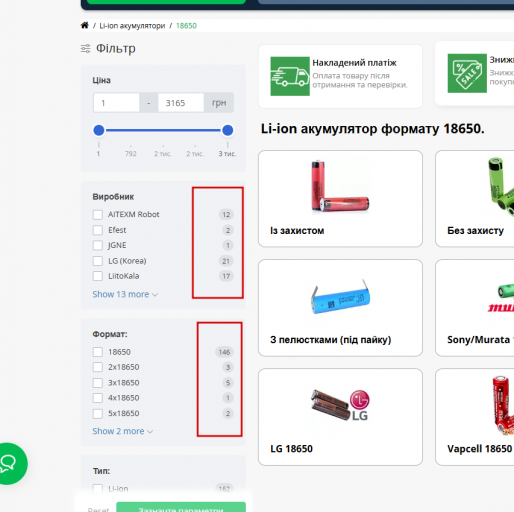Image resolution: width=514 pixels, height=512 pixels.
Task: Click the count badge 3 for 2x18650
Action: pyautogui.click(x=228, y=367)
